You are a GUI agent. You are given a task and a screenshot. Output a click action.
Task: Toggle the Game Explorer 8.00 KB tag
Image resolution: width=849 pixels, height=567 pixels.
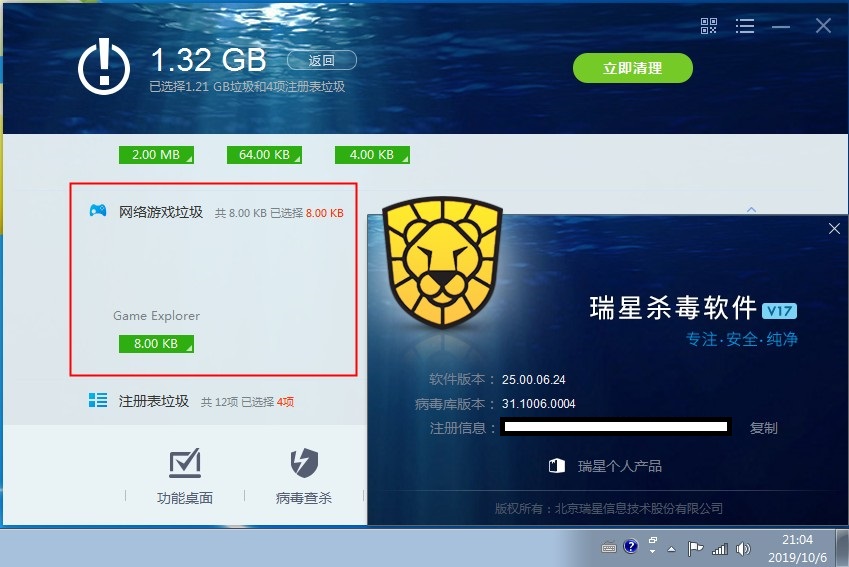coord(156,344)
